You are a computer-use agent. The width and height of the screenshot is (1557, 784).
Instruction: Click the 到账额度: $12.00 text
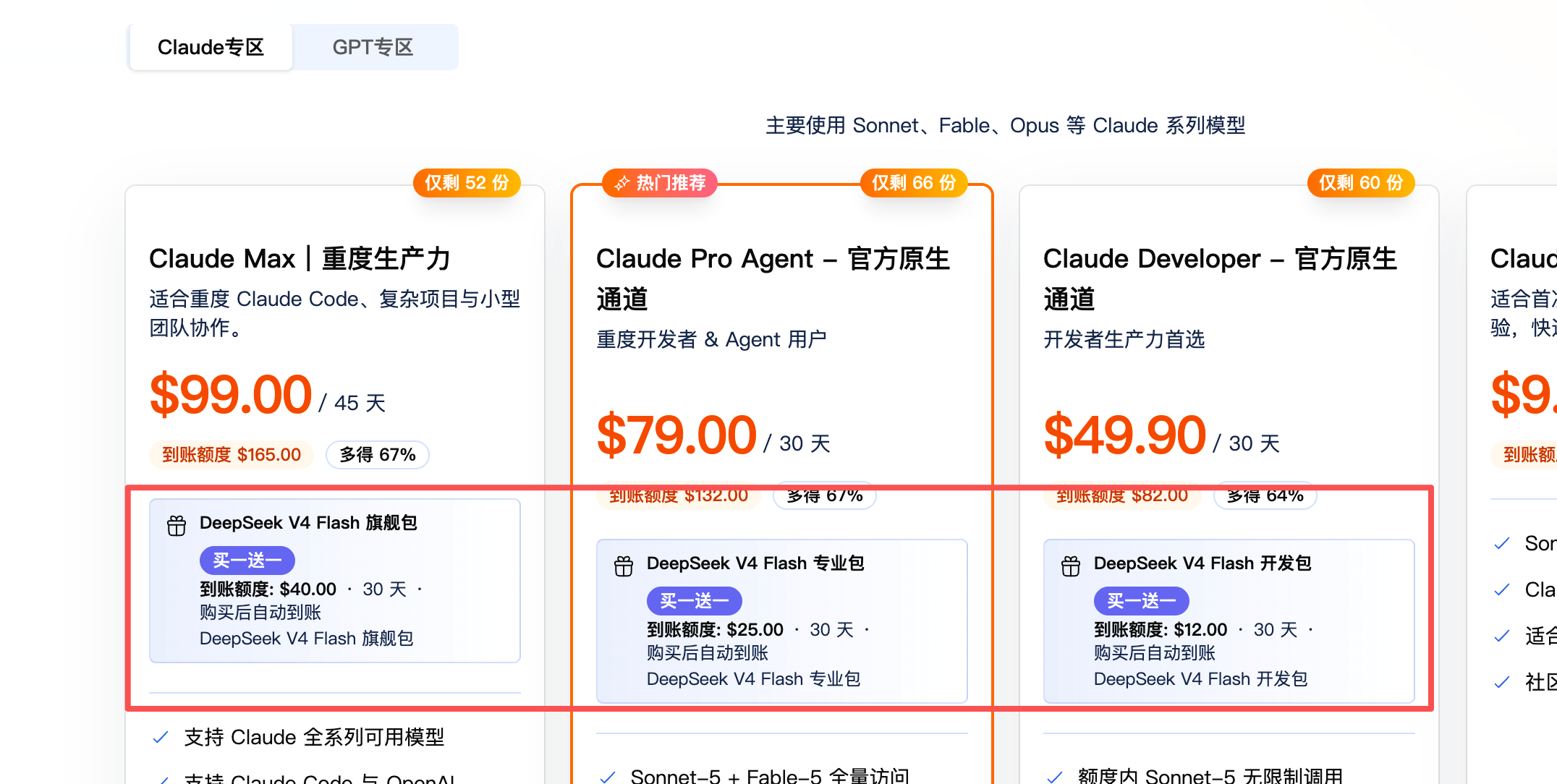[x=1161, y=630]
